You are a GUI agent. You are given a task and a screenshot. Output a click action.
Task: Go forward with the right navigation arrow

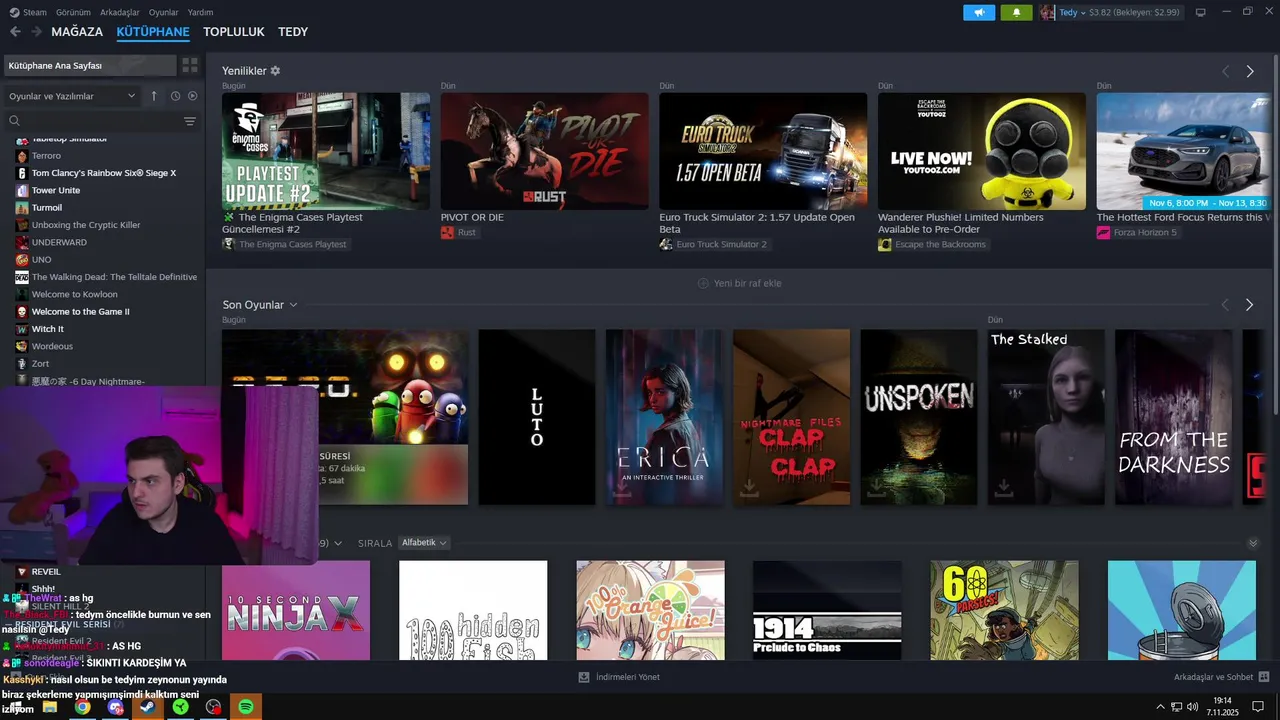point(36,32)
